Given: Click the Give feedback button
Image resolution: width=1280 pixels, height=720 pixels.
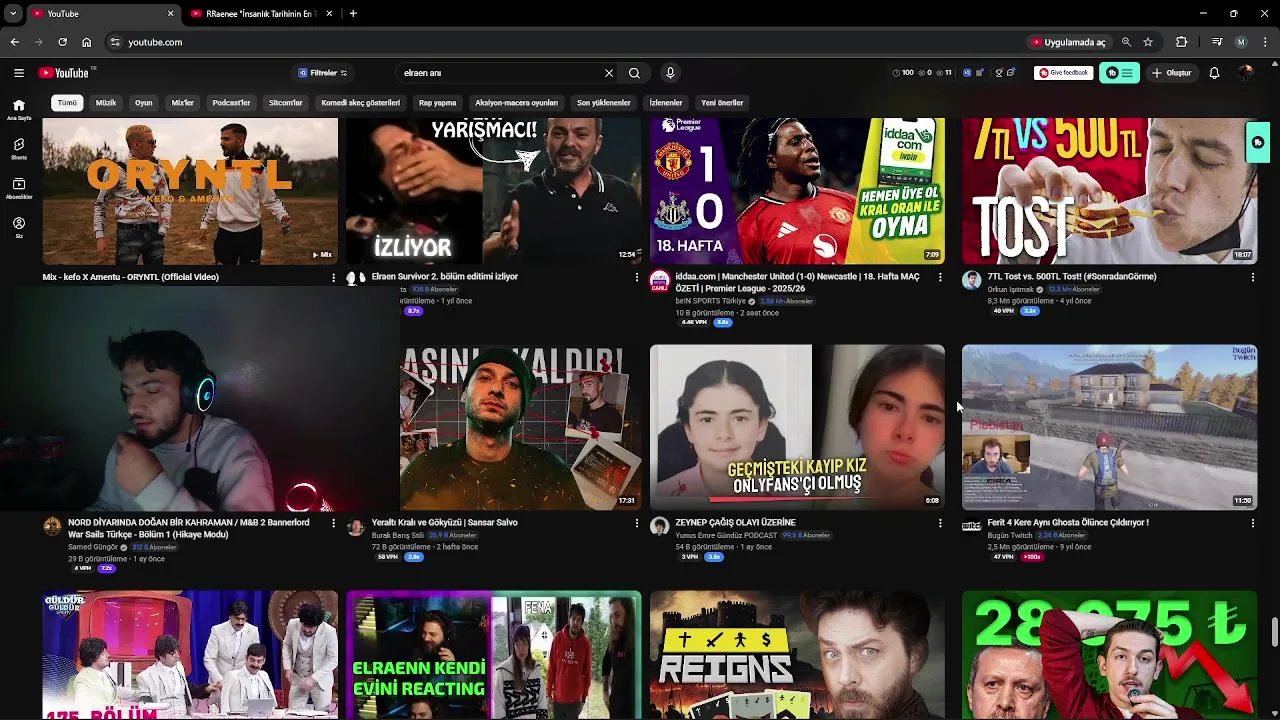Looking at the screenshot, I should [x=1063, y=73].
